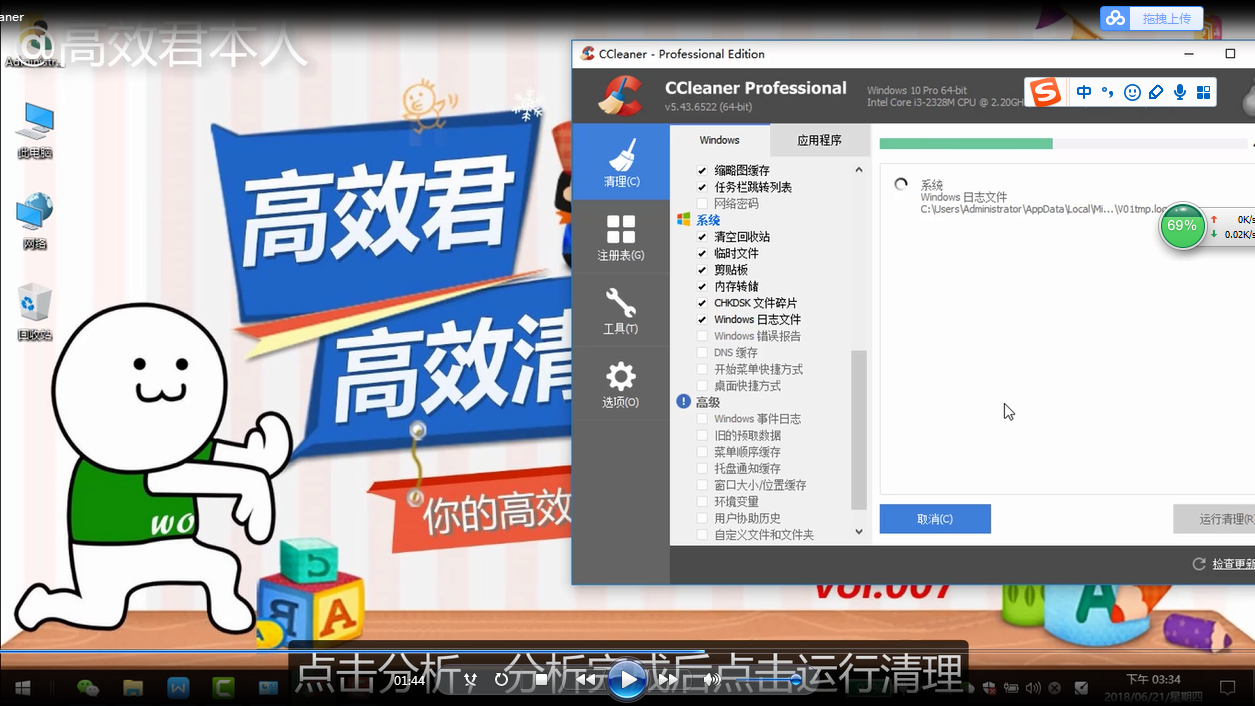Uncheck CHKDSK 文件碎片 option
The height and width of the screenshot is (706, 1255).
[x=702, y=303]
